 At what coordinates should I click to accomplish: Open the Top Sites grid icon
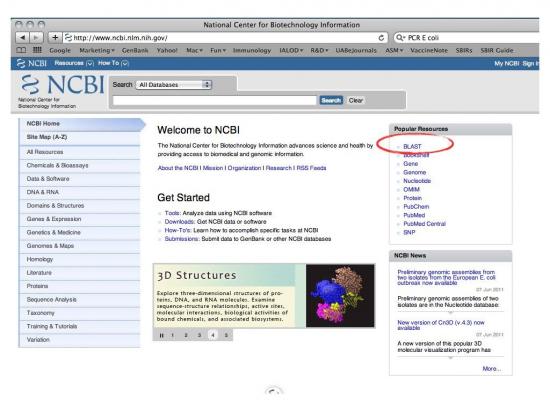click(37, 50)
